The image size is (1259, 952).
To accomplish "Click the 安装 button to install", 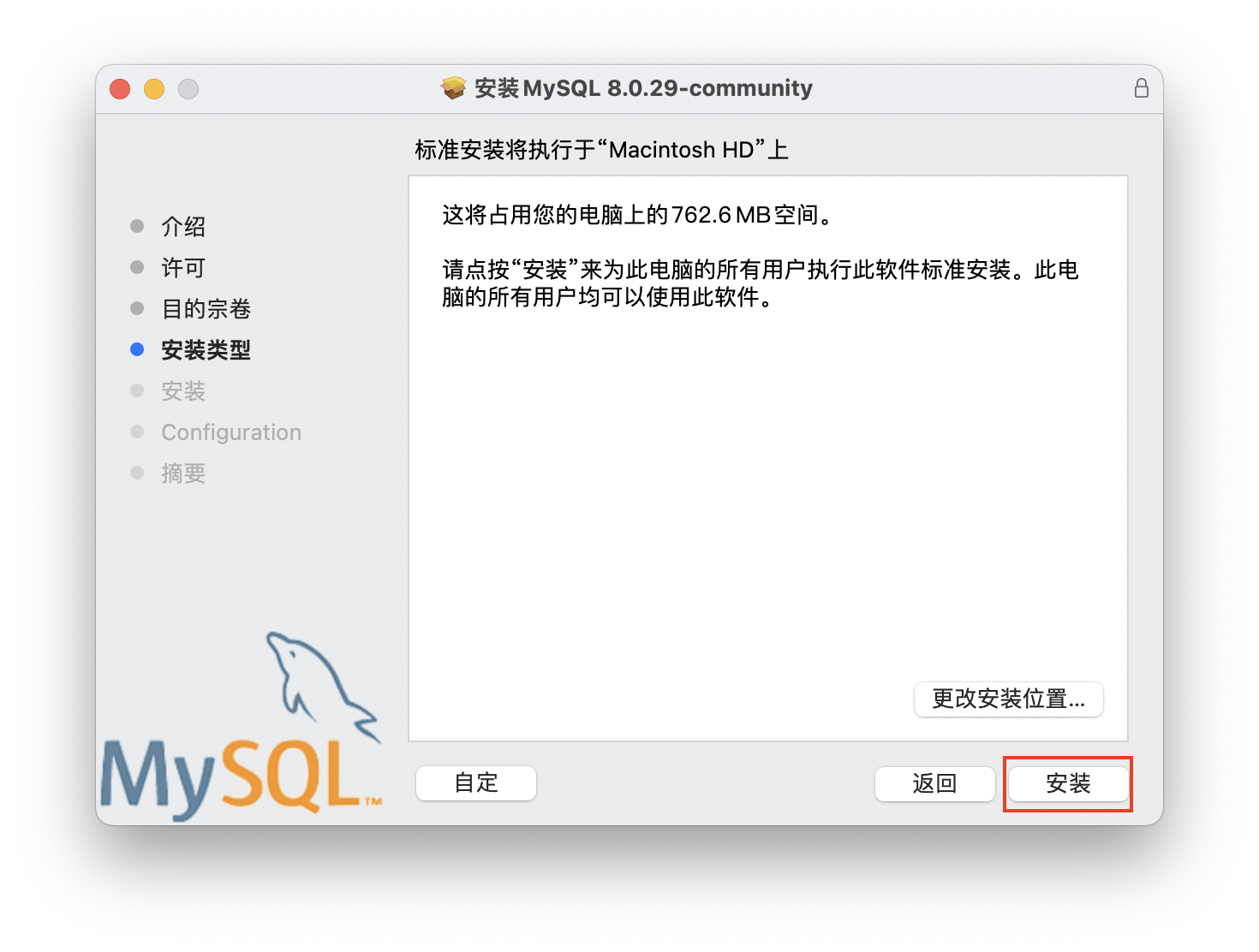I will pos(1068,783).
